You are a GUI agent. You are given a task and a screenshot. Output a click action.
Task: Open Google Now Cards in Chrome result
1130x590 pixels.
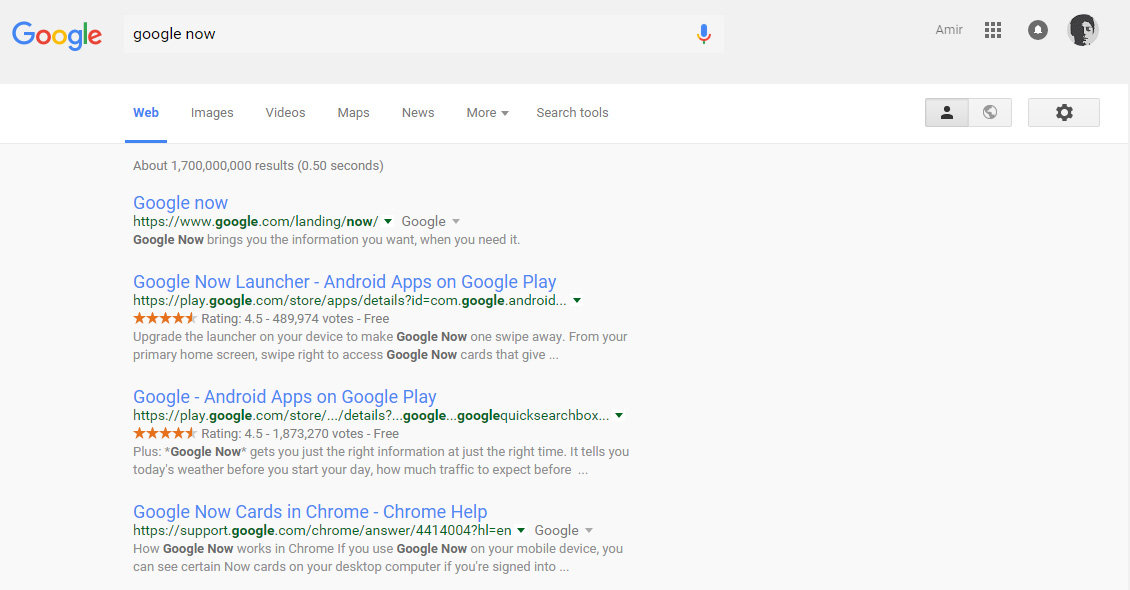pyautogui.click(x=310, y=511)
